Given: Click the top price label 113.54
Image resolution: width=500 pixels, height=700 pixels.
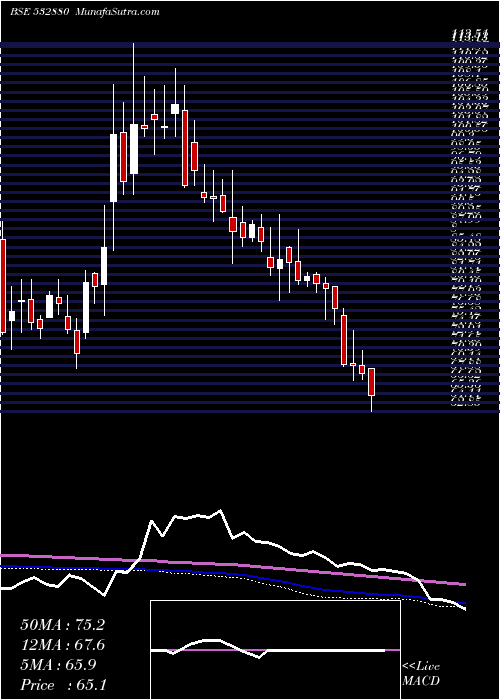Looking at the screenshot, I should pos(468,36).
